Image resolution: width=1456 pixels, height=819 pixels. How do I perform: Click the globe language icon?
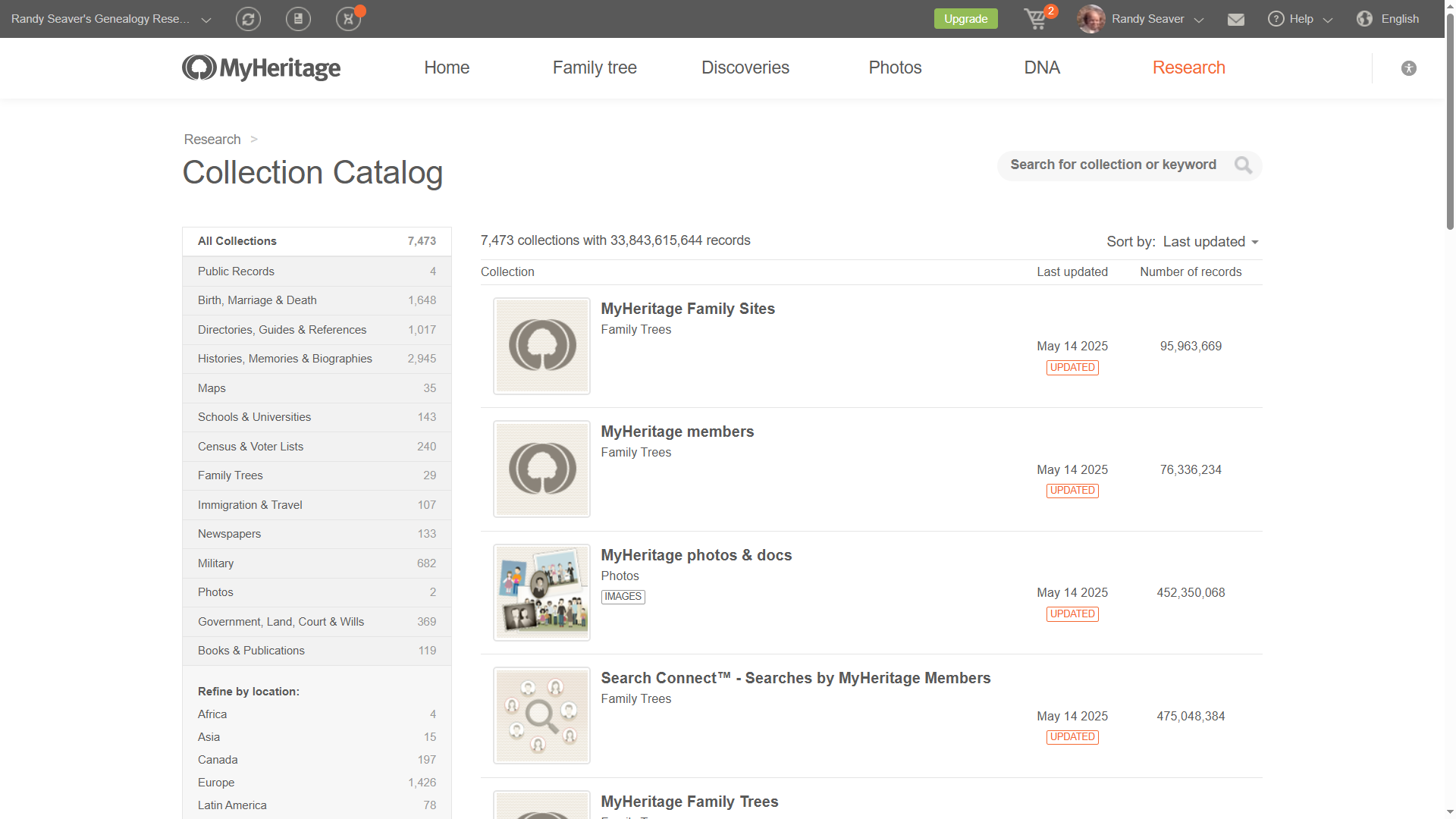(1364, 19)
